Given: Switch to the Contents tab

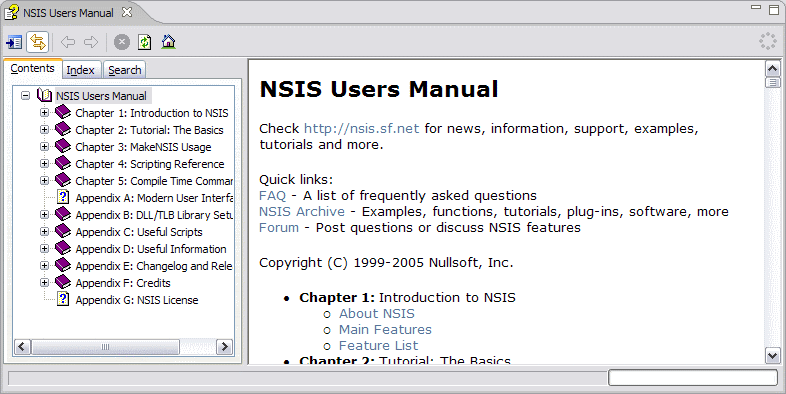Looking at the screenshot, I should 33,69.
